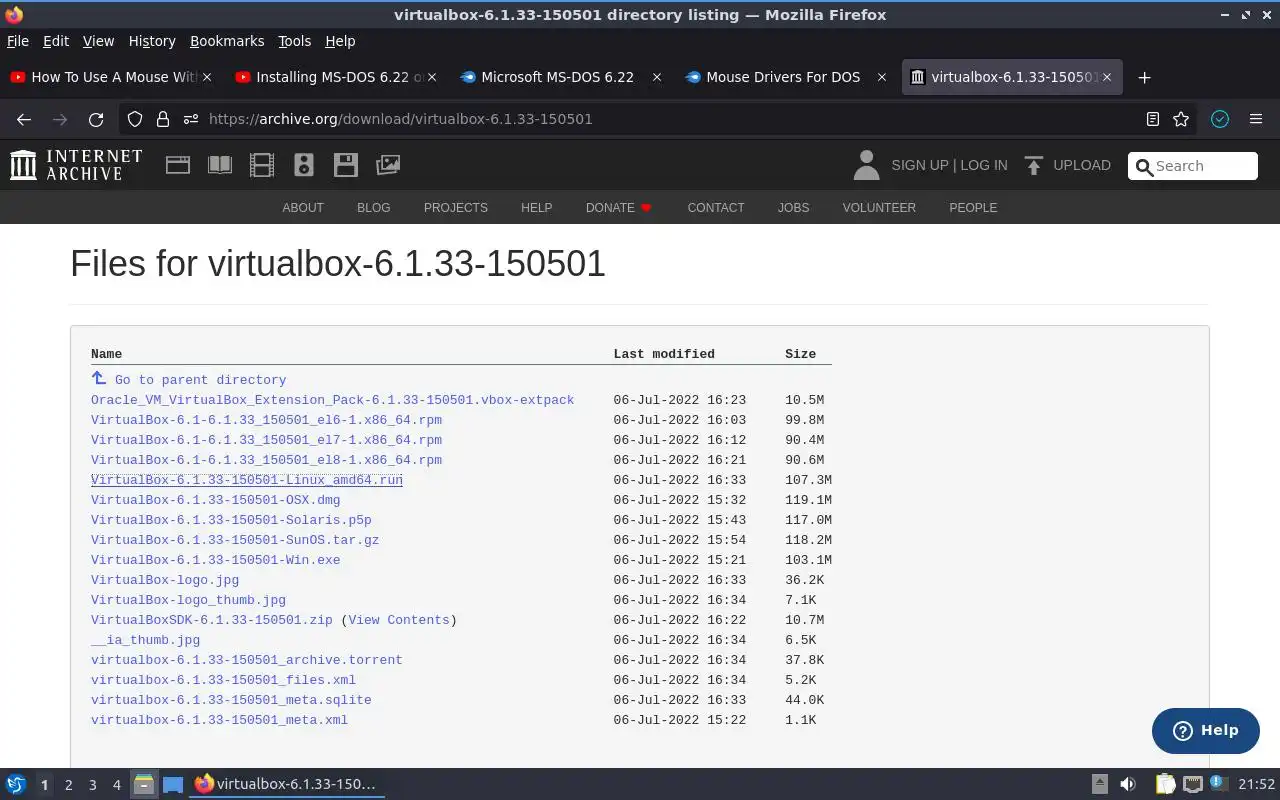
Task: Open virtualbox-6.1.33-150501_meta.xml
Action: point(220,720)
